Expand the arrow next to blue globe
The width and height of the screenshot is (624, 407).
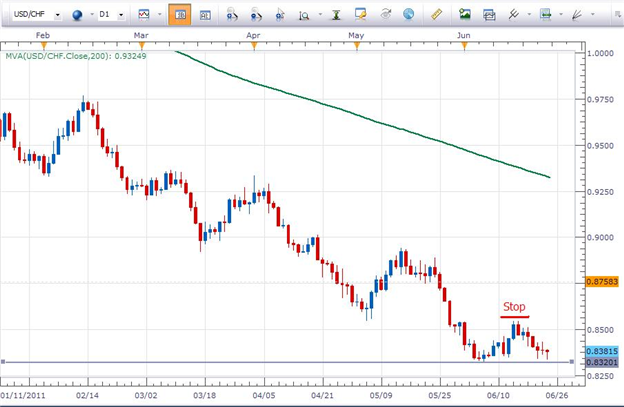click(x=92, y=15)
